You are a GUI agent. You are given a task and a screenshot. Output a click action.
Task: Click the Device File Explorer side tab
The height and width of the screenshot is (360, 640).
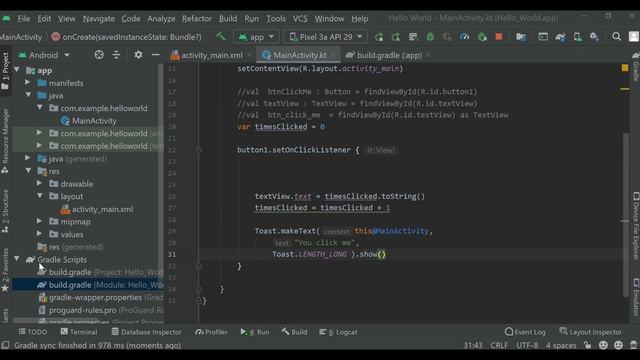(636, 225)
